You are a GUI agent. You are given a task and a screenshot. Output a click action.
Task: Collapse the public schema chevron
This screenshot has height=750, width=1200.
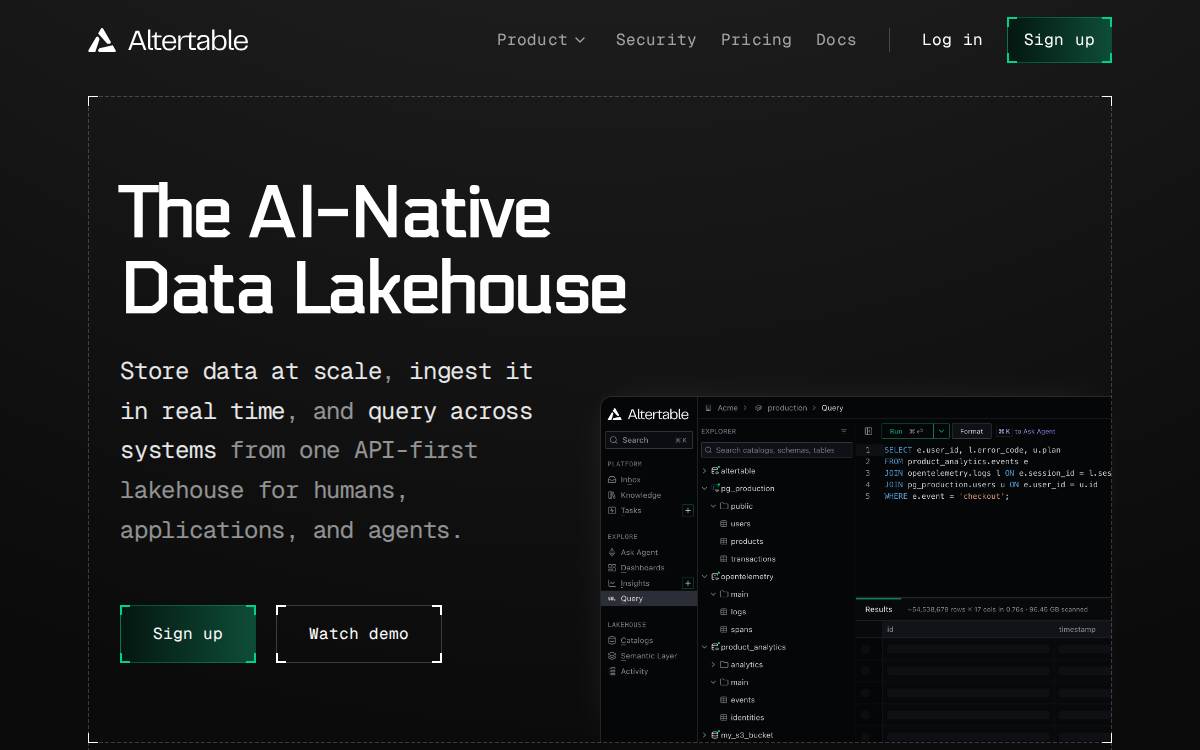click(713, 506)
